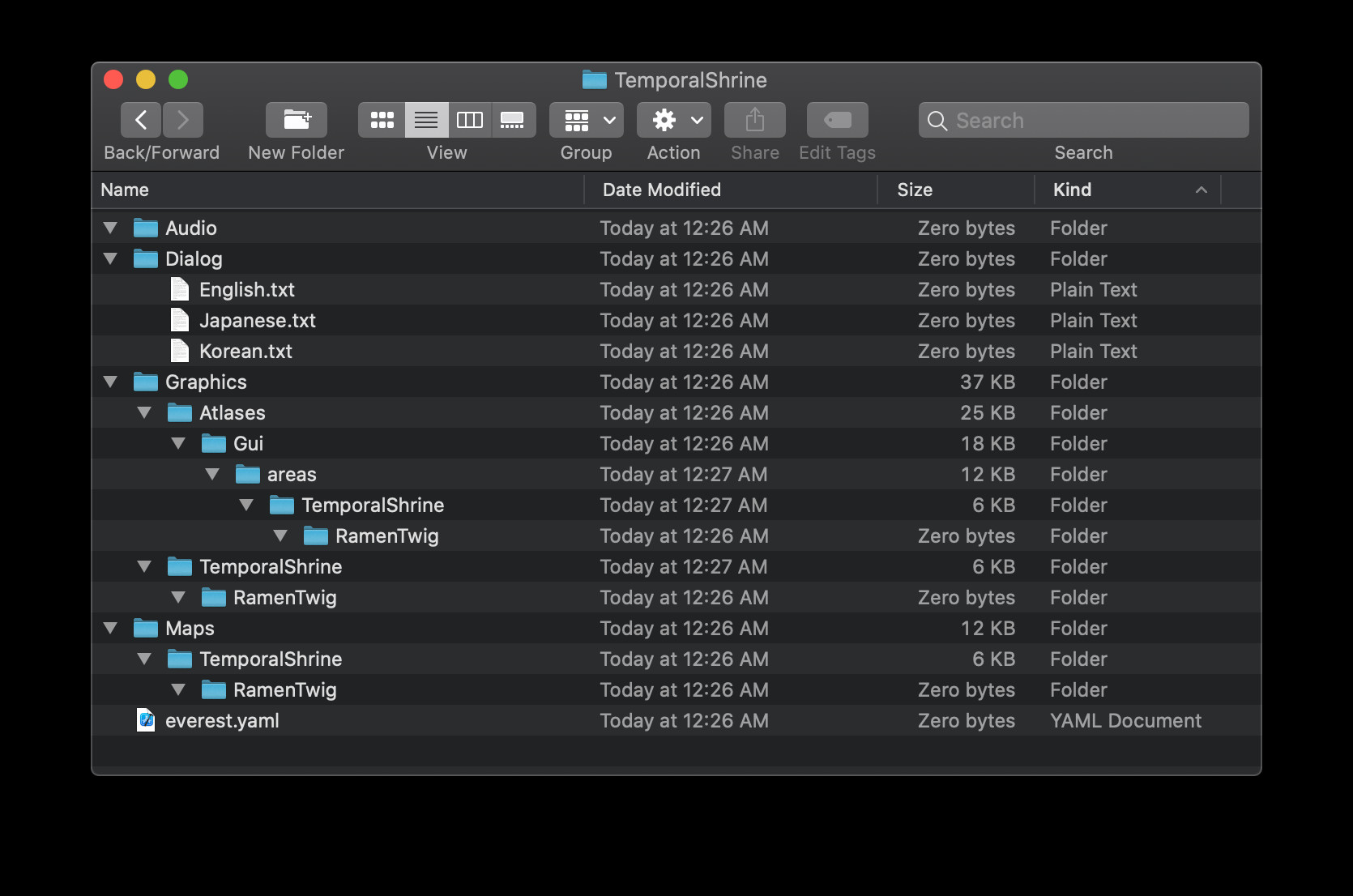This screenshot has height=896, width=1353.
Task: Select the list view icon
Action: tap(425, 119)
